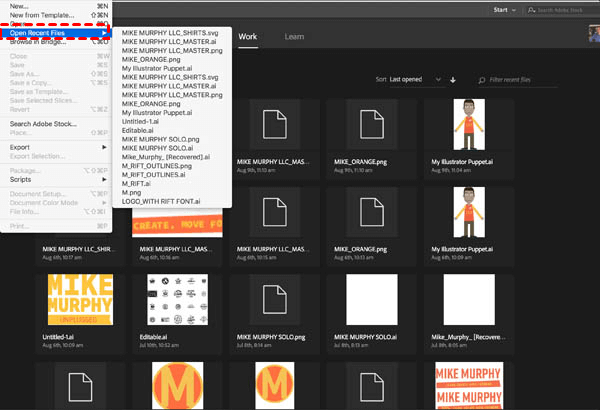Click the magnifier icon in Filter recent files

pos(482,79)
